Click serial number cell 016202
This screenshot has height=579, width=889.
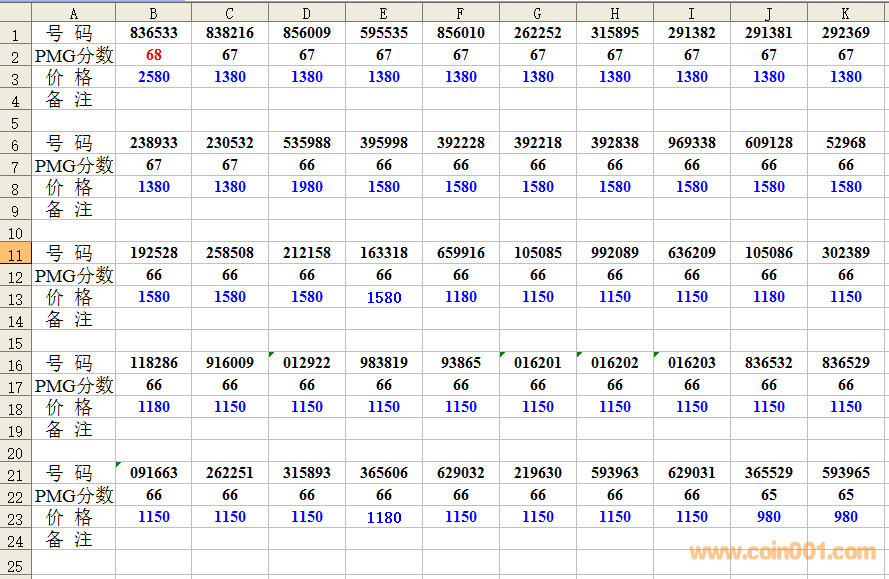[614, 363]
